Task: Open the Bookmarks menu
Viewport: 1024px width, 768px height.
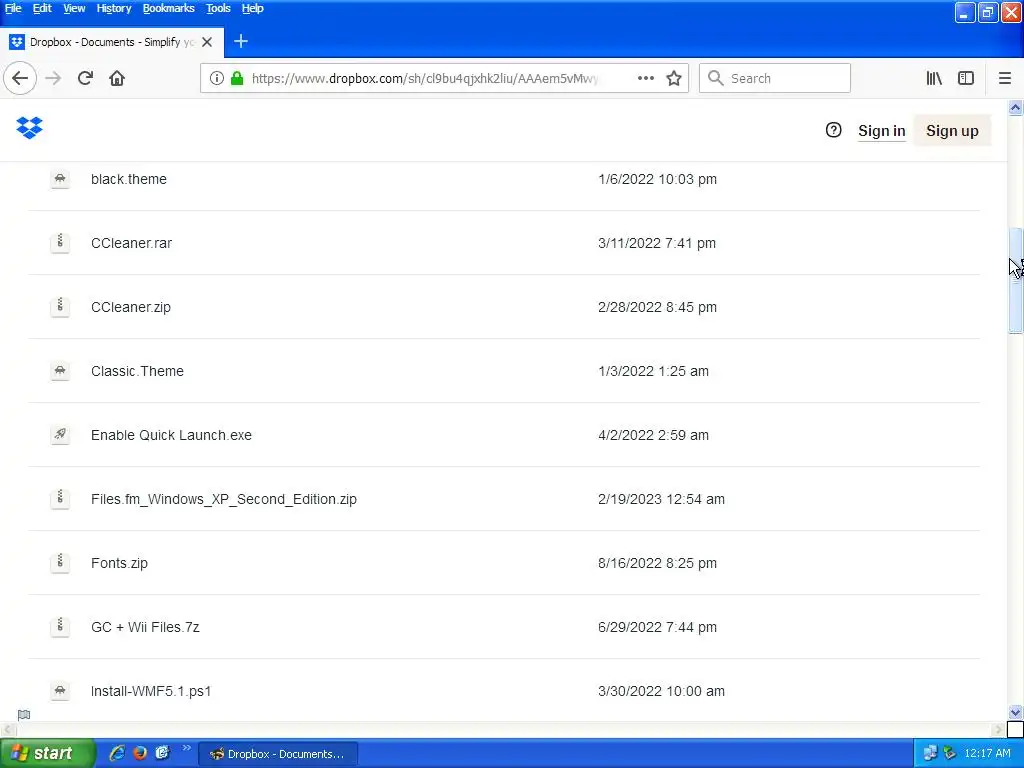Action: [168, 8]
